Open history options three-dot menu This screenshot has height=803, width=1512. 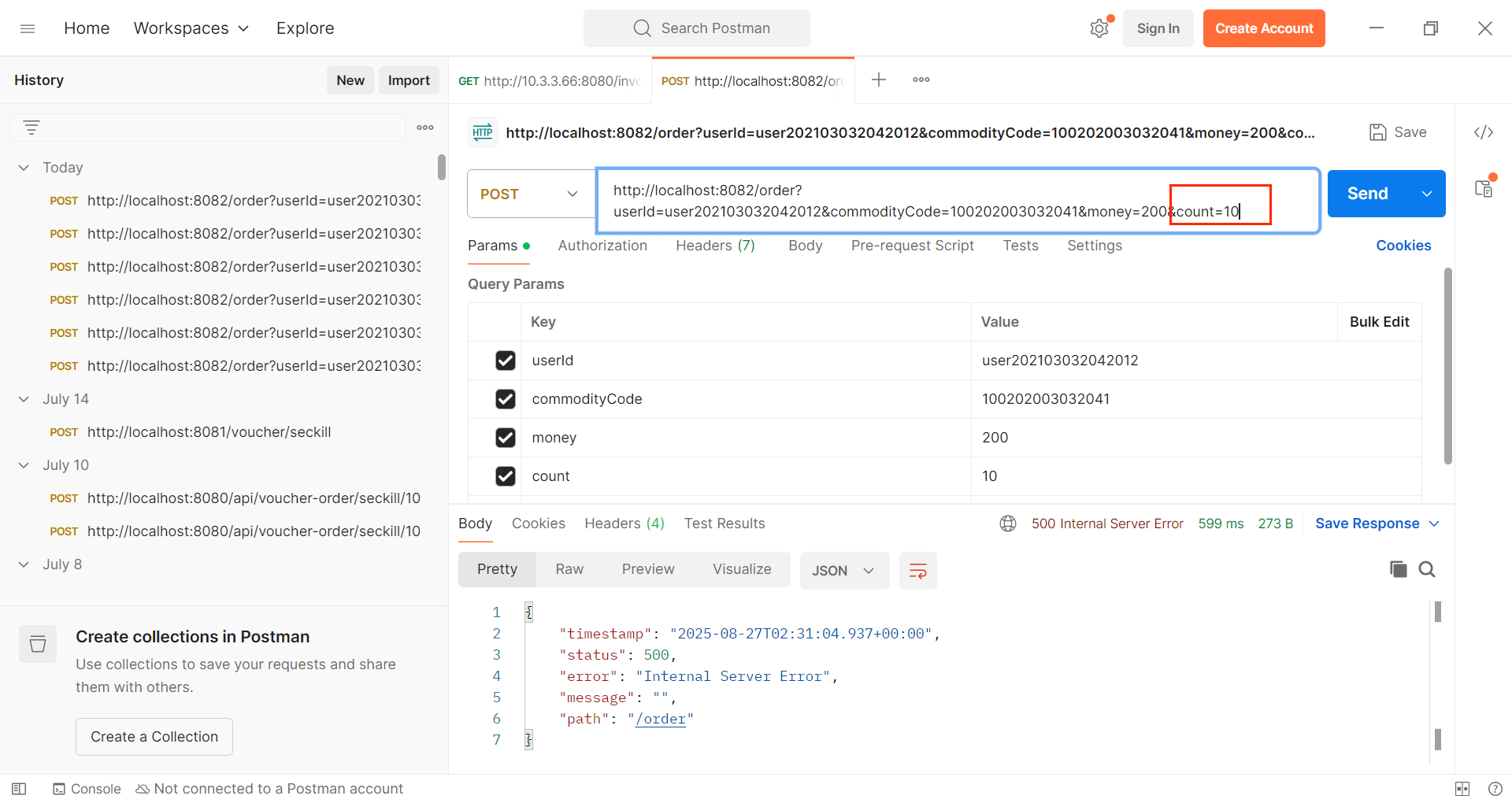tap(425, 128)
